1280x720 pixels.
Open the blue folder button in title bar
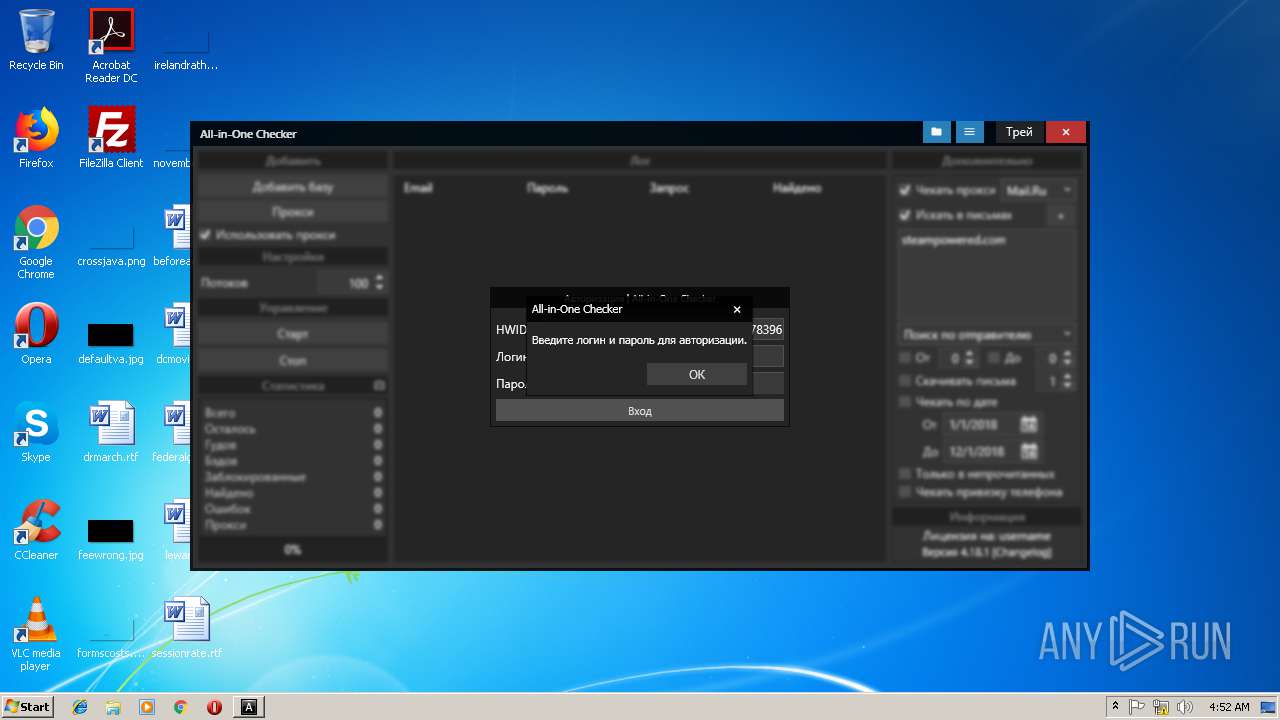coord(937,132)
